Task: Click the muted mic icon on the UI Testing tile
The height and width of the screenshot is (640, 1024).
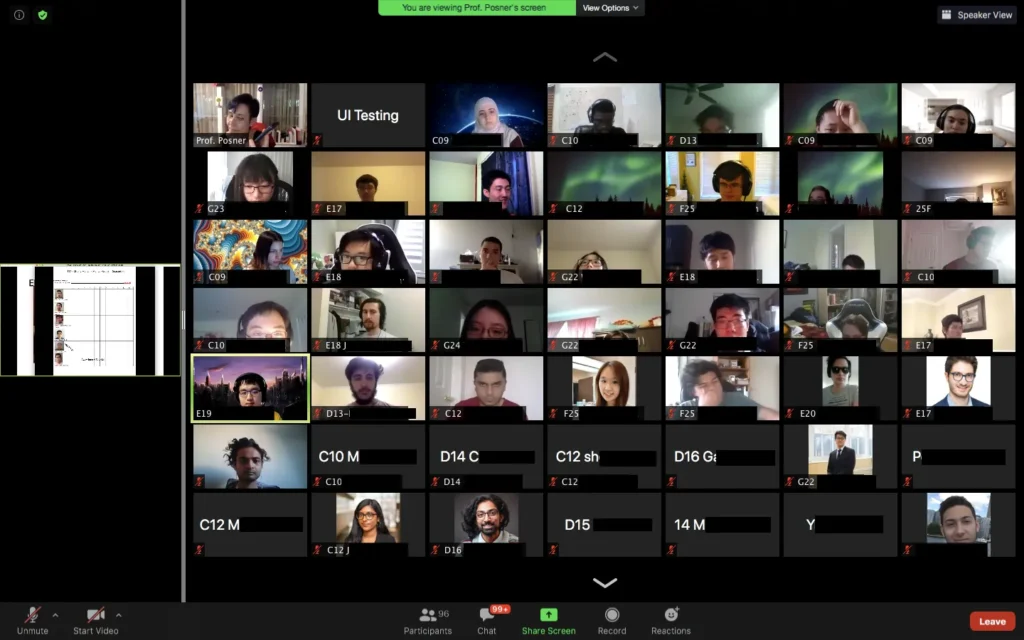Action: [x=316, y=140]
